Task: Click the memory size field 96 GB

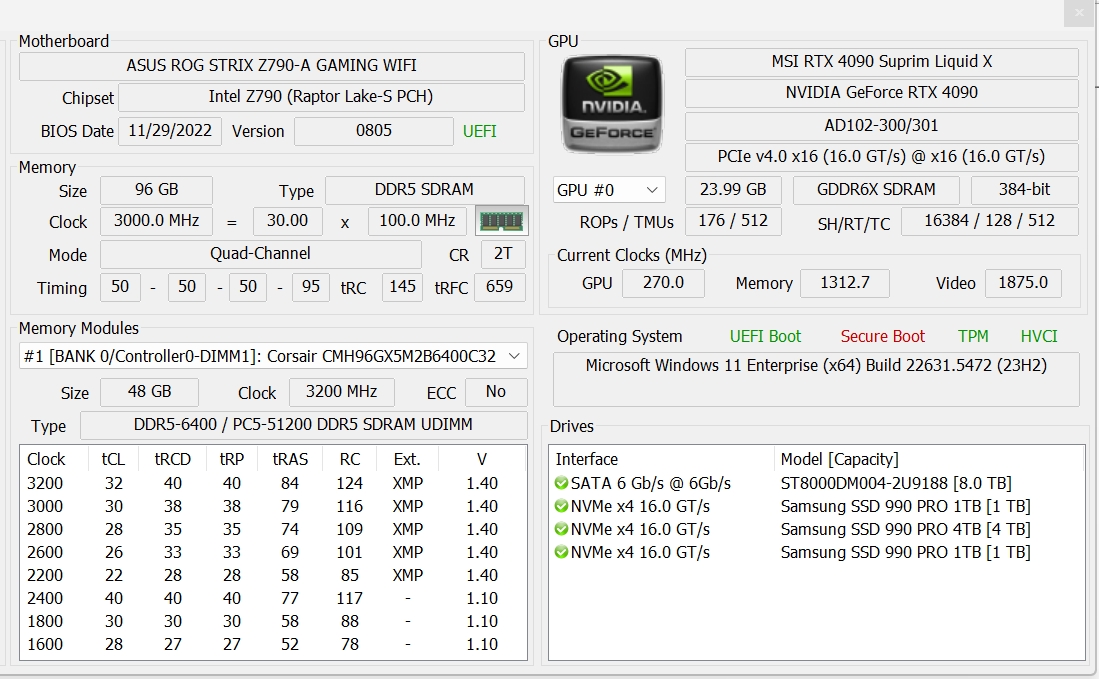Action: pos(156,190)
